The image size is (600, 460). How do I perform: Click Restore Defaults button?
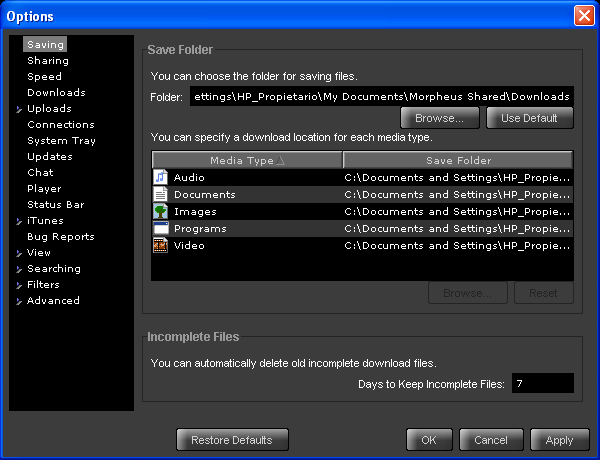click(232, 440)
